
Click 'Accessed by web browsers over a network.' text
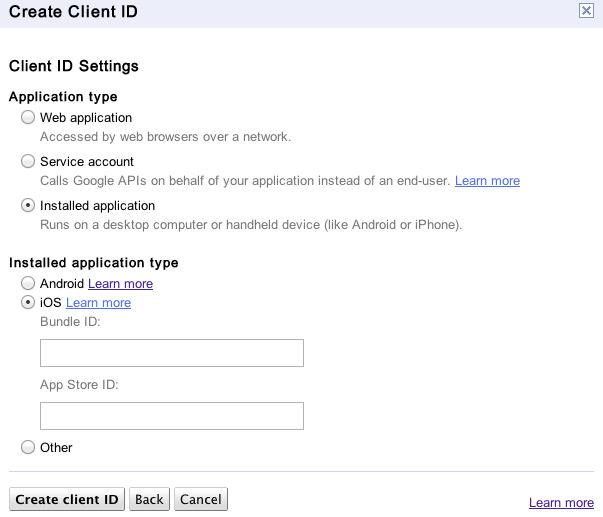click(165, 137)
